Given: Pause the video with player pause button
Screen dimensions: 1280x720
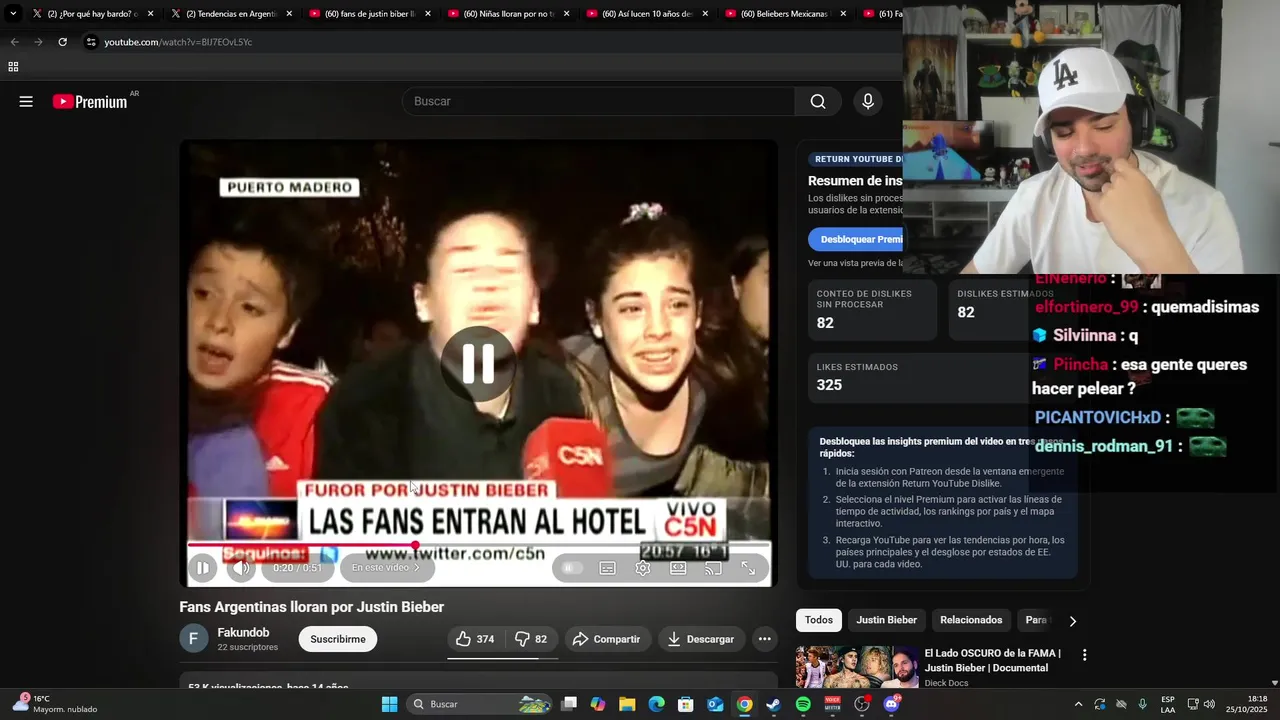Looking at the screenshot, I should coord(202,568).
